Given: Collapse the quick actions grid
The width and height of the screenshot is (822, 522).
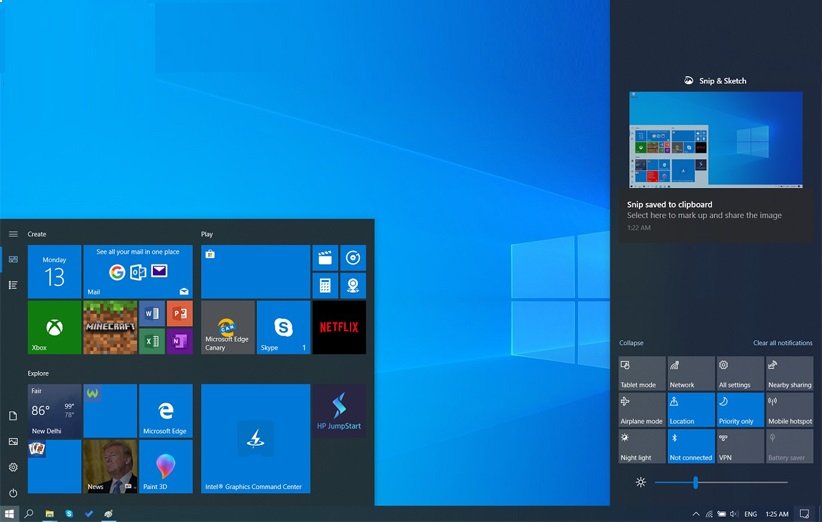Looking at the screenshot, I should [x=631, y=343].
